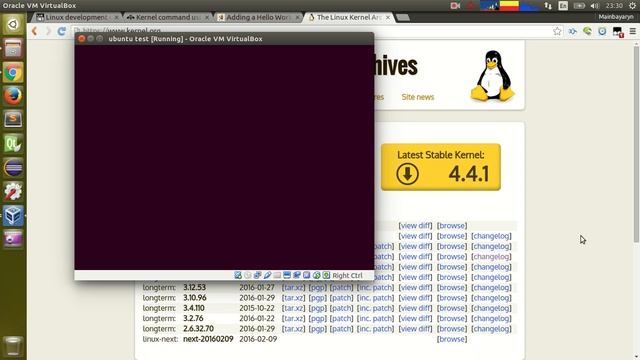Screen dimensions: 640x360
Task: Open the Site news link
Action: [418, 97]
